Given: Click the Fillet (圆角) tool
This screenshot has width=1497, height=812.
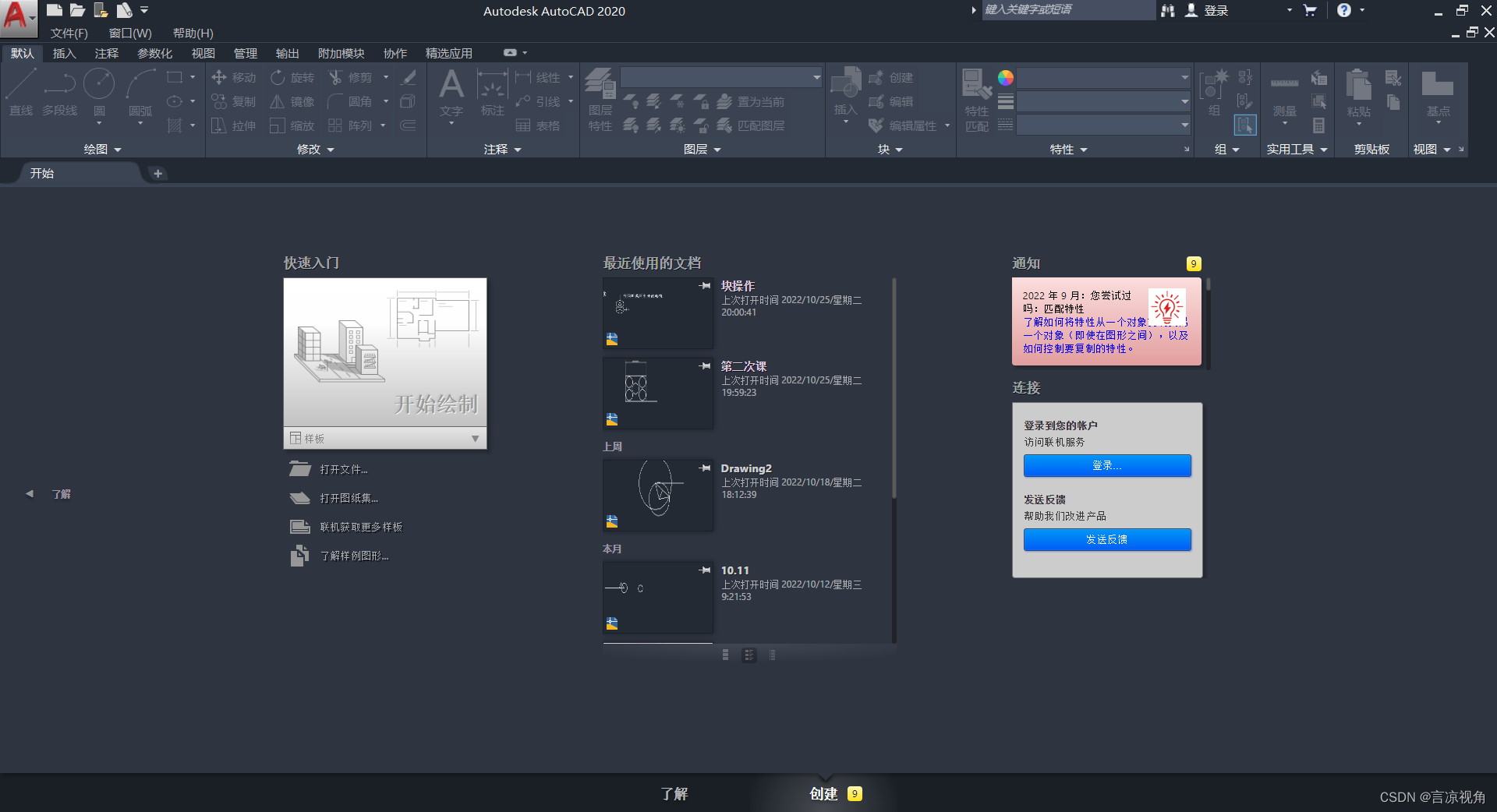Looking at the screenshot, I should 350,101.
